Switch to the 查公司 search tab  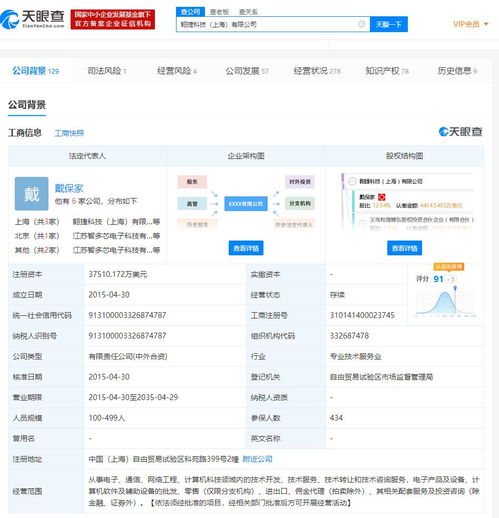click(x=190, y=12)
